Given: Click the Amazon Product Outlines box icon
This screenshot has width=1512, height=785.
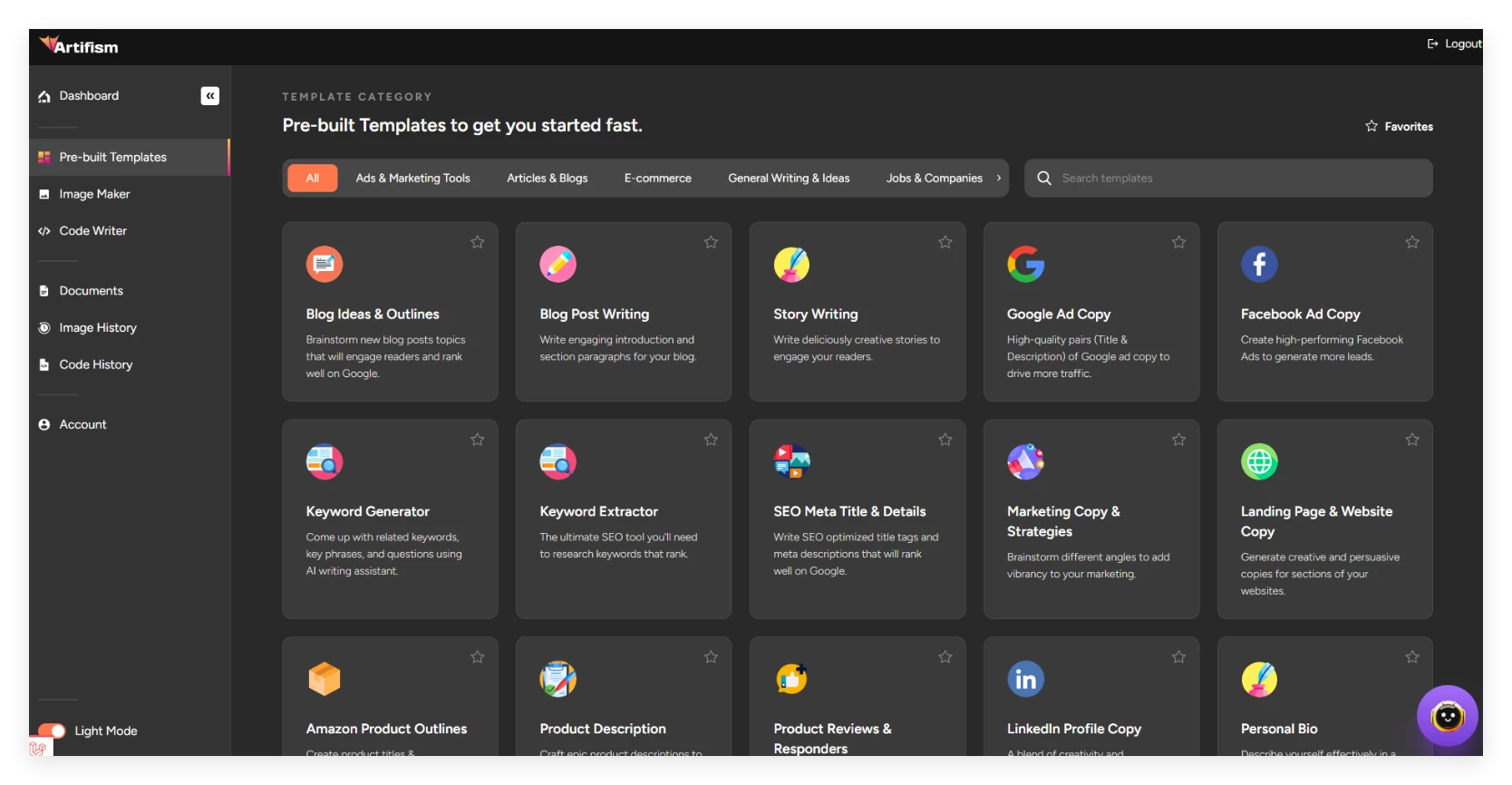Looking at the screenshot, I should [325, 679].
